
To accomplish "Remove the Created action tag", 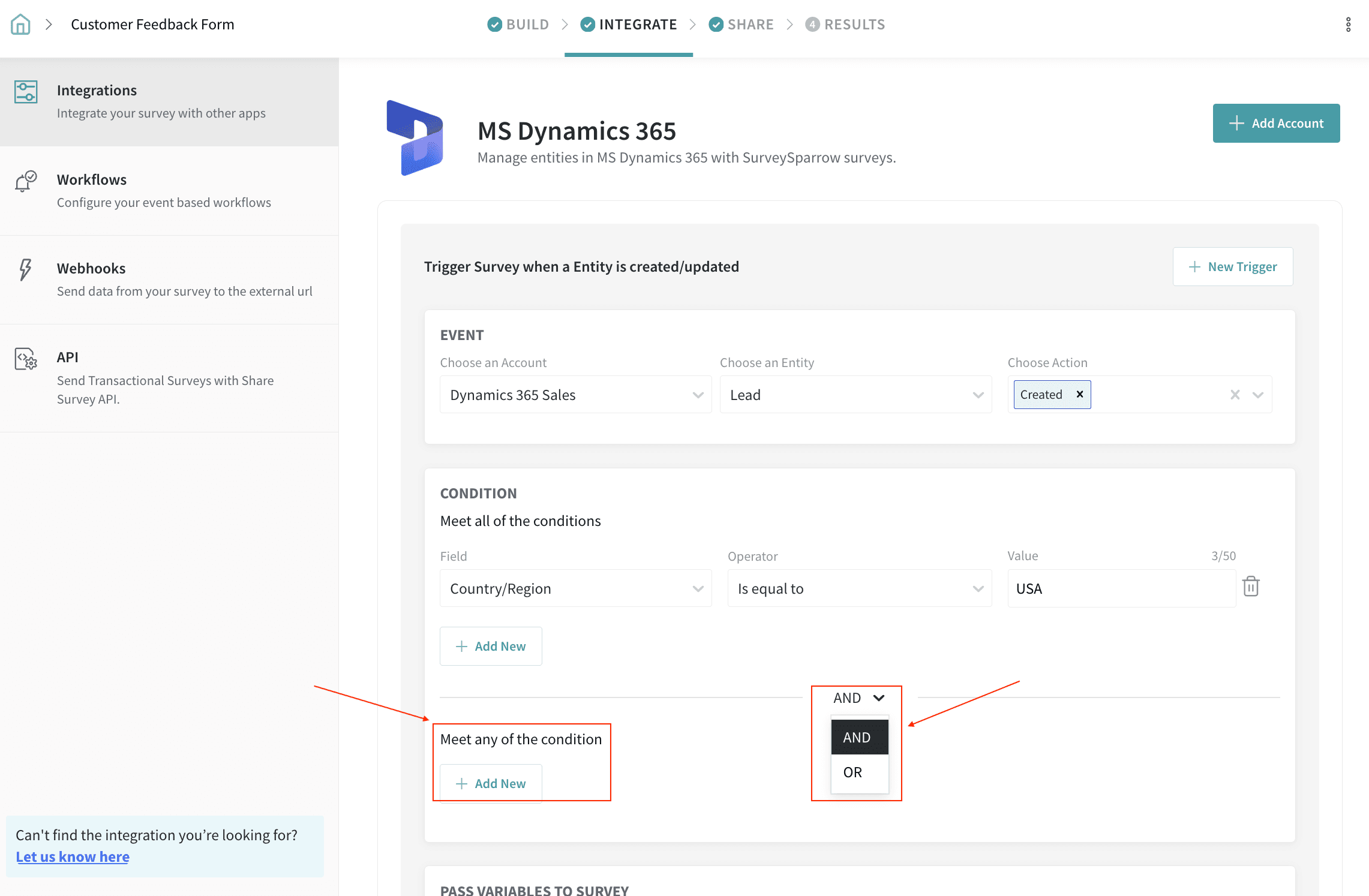I will [x=1080, y=394].
